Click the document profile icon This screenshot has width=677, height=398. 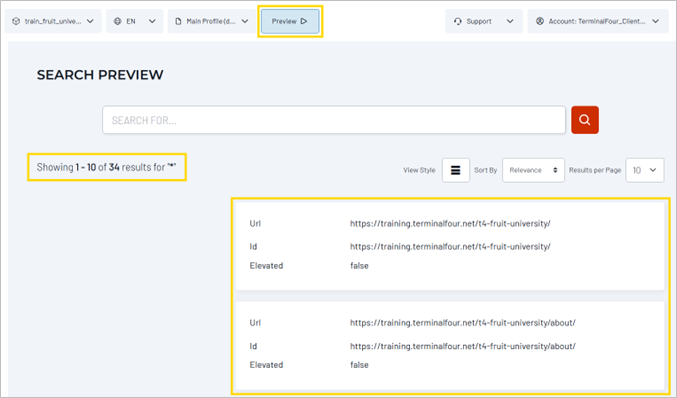point(178,21)
